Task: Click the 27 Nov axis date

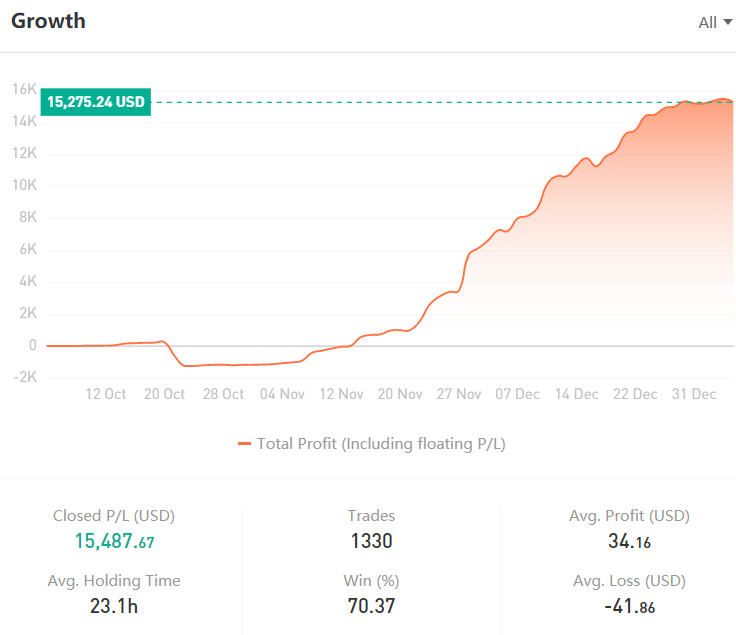Action: (x=459, y=394)
